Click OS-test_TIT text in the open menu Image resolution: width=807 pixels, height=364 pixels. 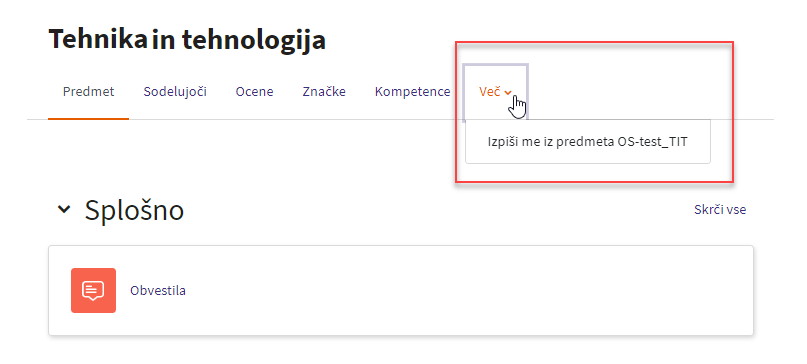(652, 142)
